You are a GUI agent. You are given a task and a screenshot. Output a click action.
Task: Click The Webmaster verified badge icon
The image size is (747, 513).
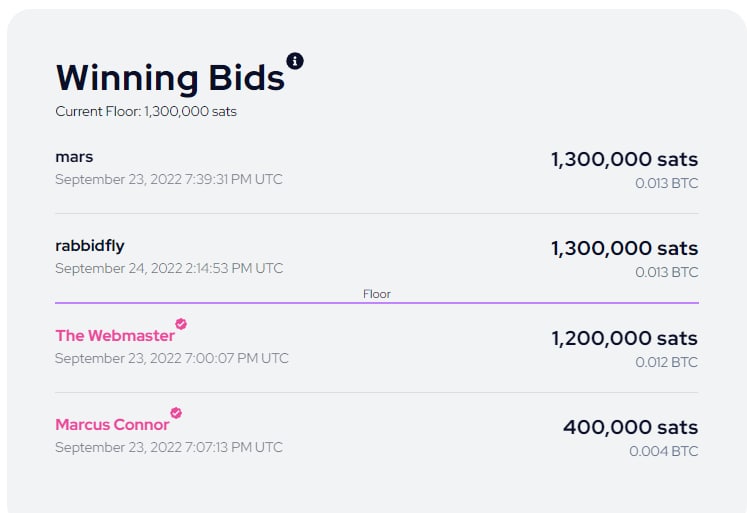(181, 324)
